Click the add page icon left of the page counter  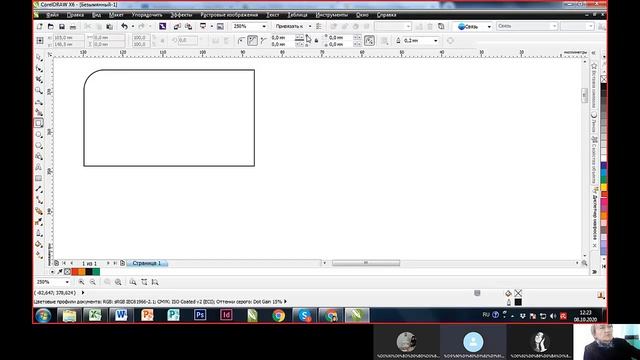(56, 263)
